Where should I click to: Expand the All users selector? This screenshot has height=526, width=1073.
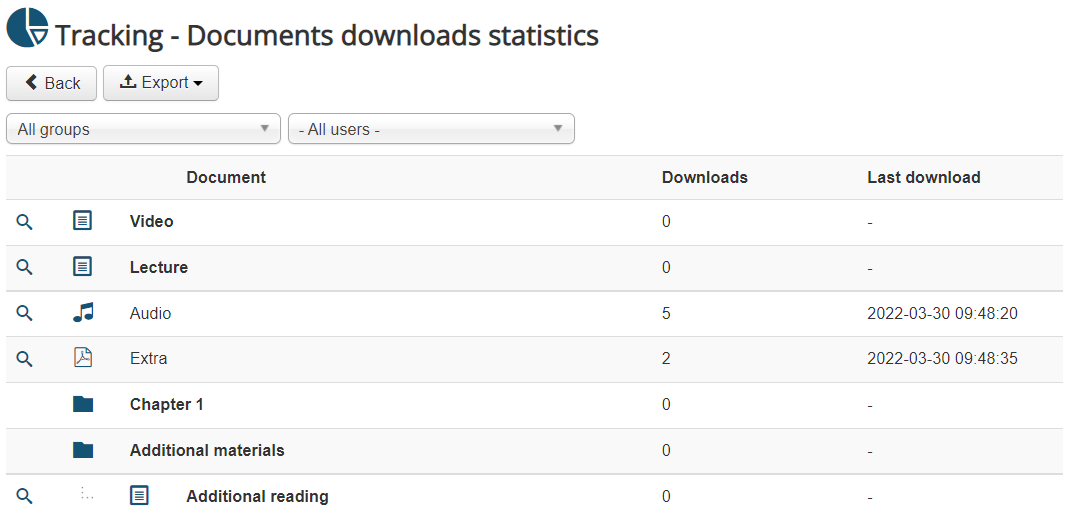pyautogui.click(x=431, y=129)
